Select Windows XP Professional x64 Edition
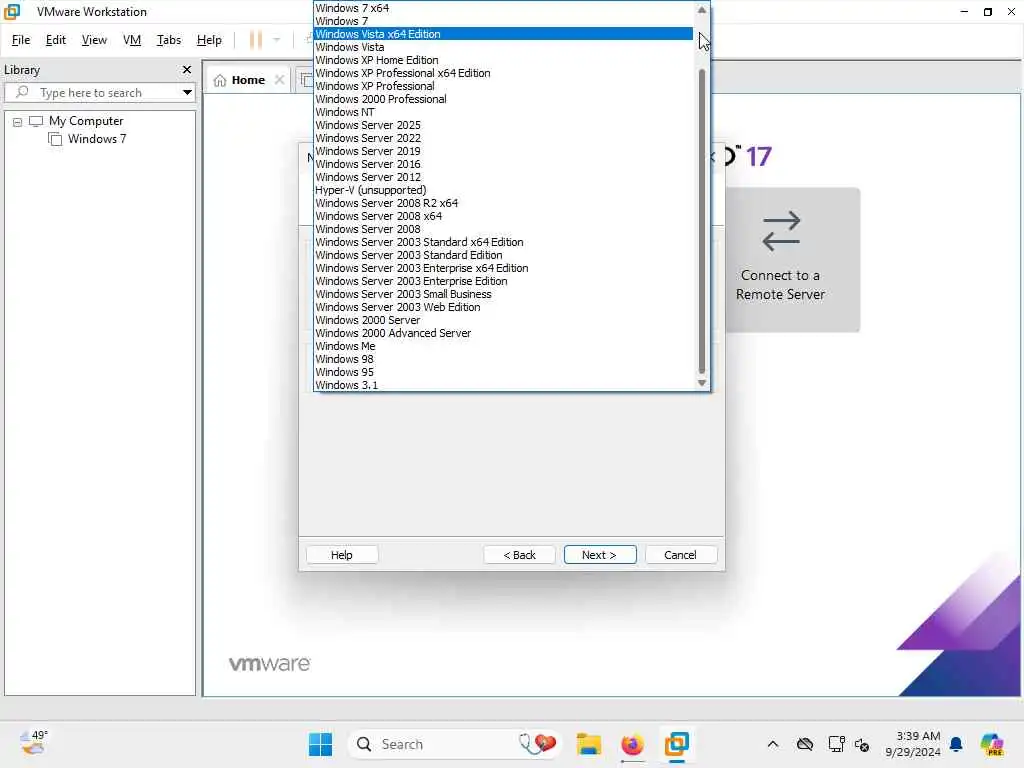The image size is (1024, 768). click(503, 73)
